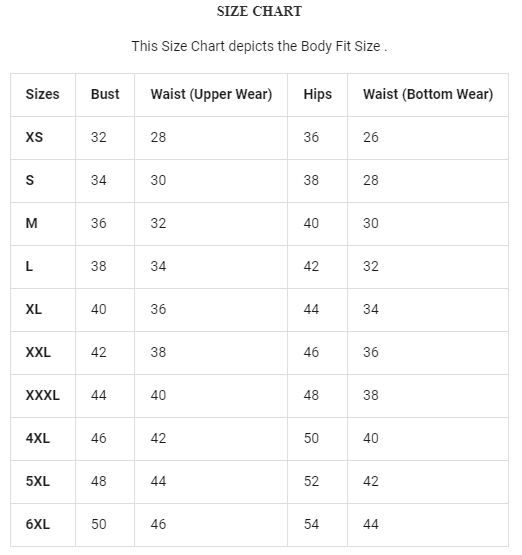Click the Hips column header
Screen dimensions: 522x555
(x=317, y=95)
